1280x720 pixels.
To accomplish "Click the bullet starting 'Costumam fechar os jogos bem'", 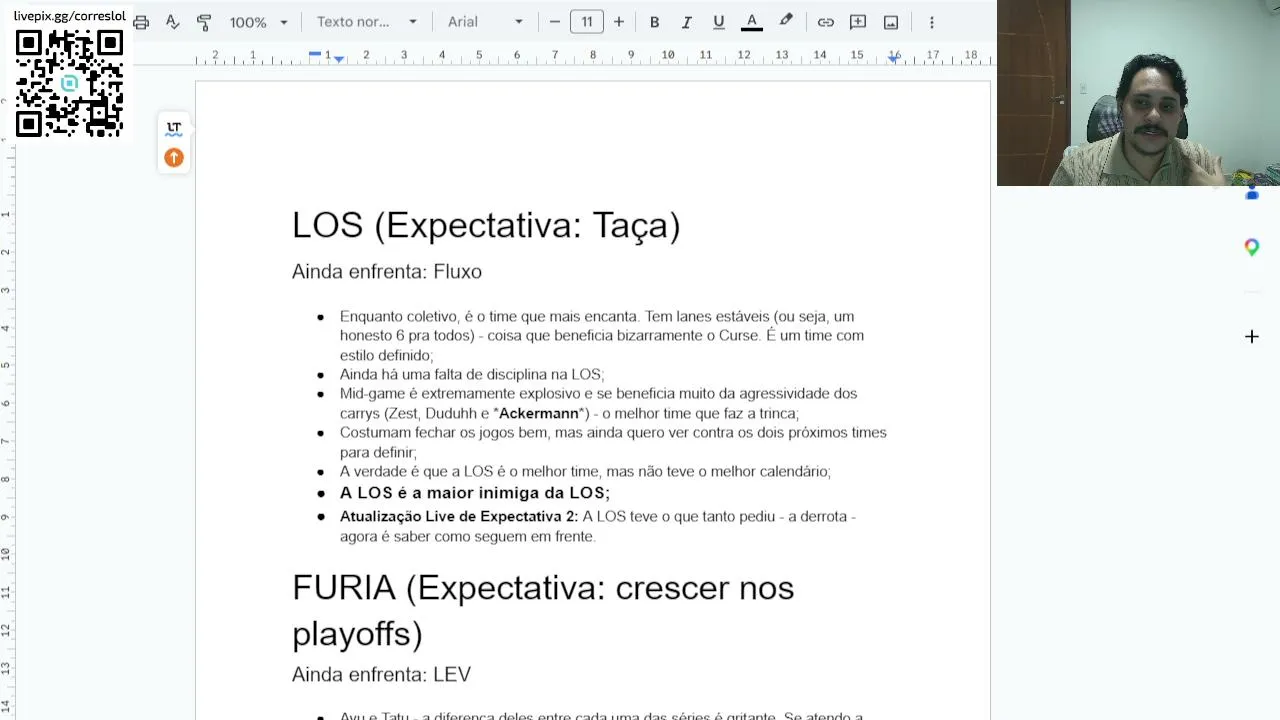I will click(x=613, y=442).
